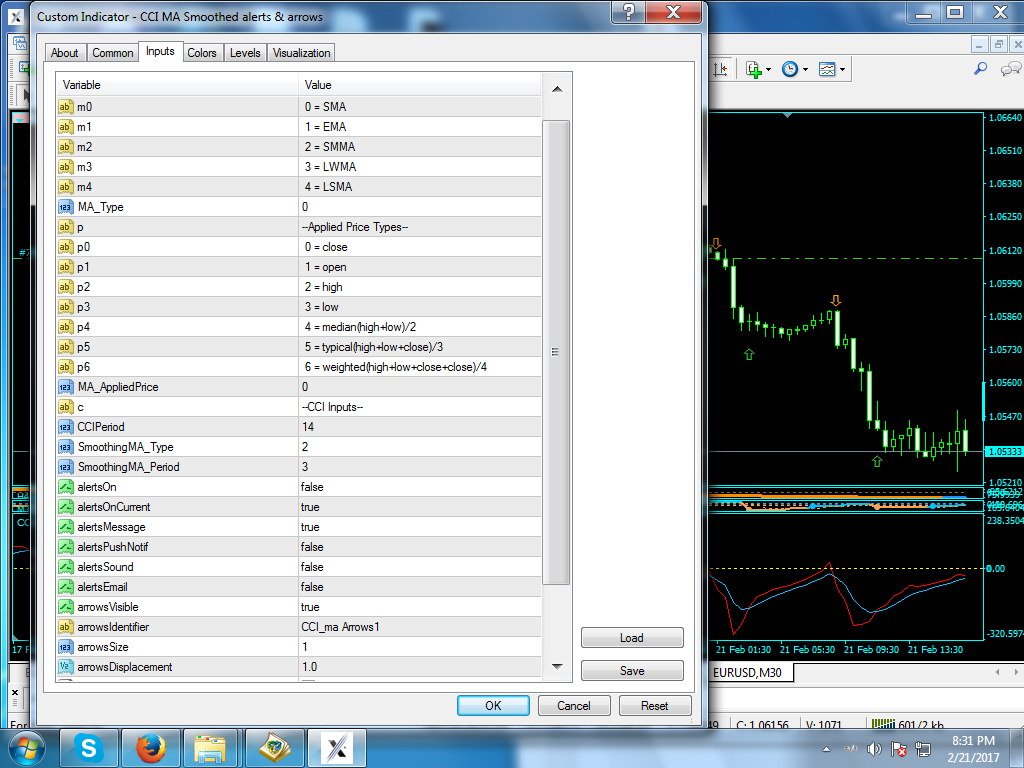Click the Cancel button

coord(573,705)
